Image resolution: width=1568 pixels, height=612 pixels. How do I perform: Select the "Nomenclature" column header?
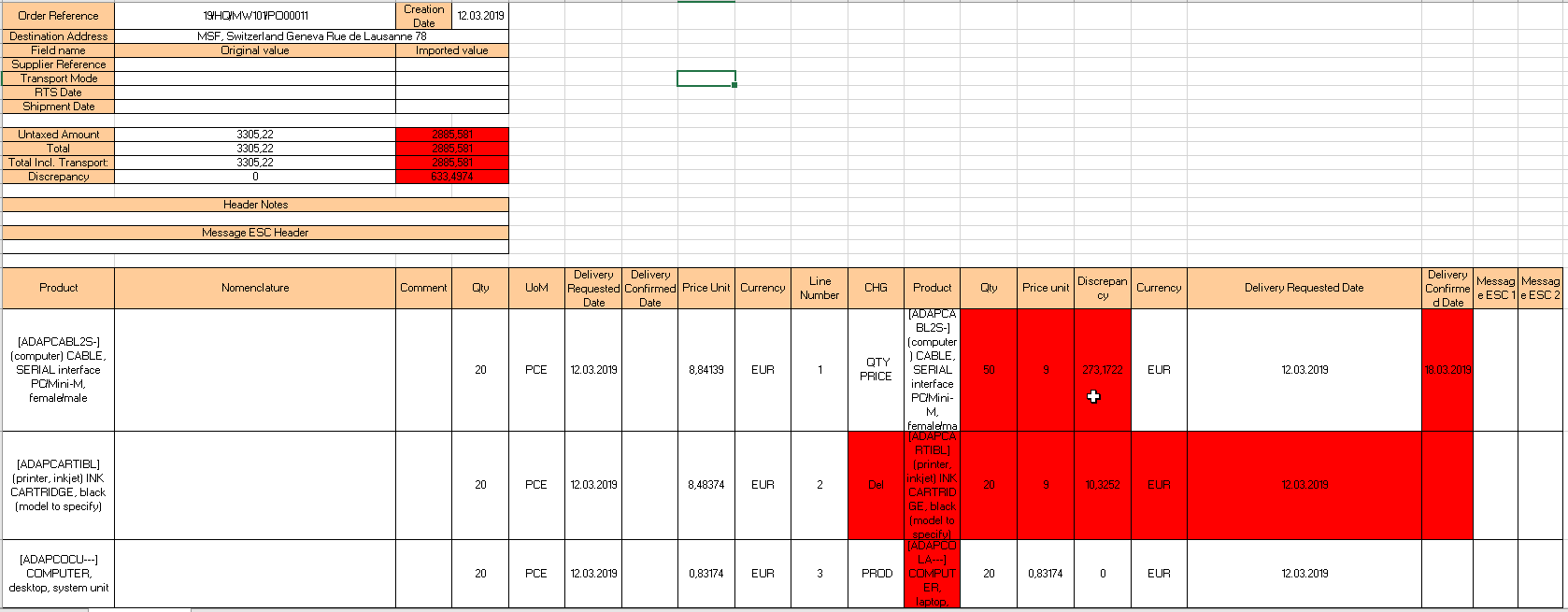click(x=255, y=288)
